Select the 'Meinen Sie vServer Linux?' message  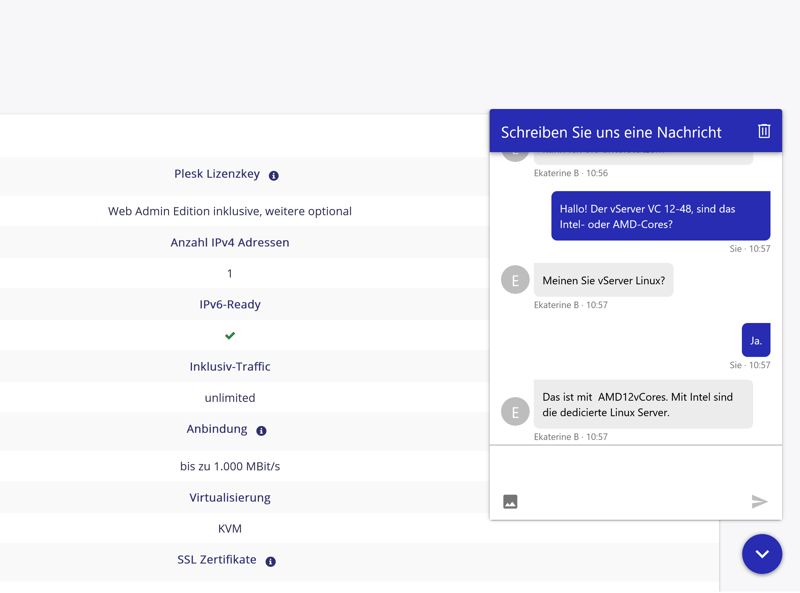603,281
